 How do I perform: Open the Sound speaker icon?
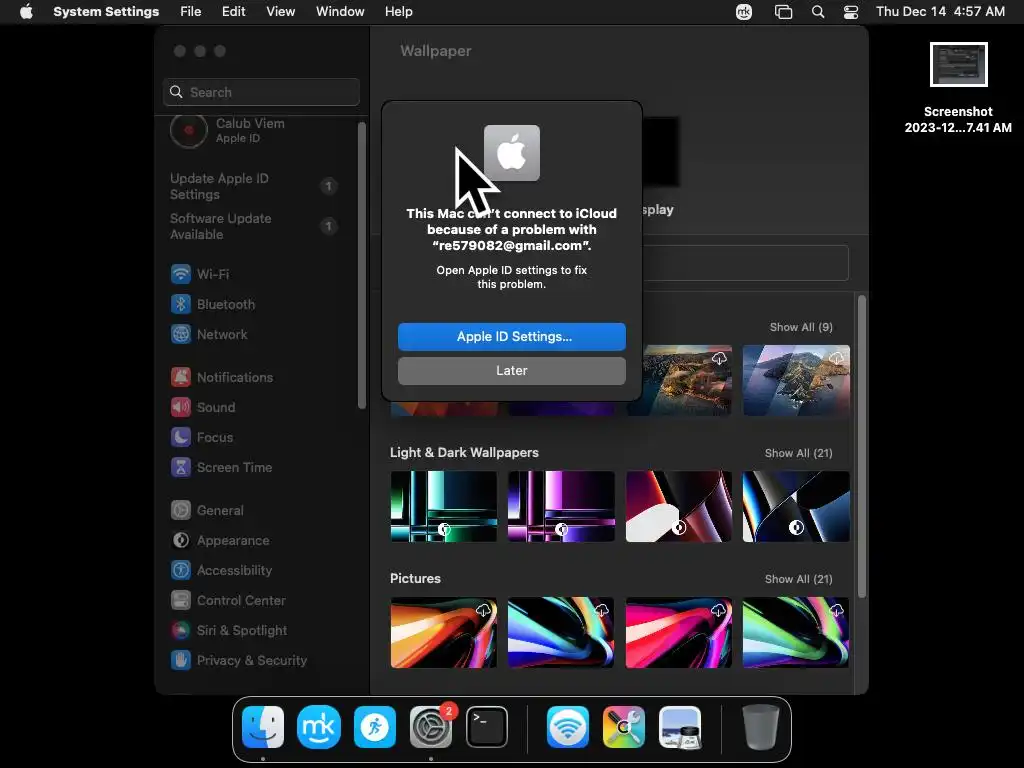[181, 408]
